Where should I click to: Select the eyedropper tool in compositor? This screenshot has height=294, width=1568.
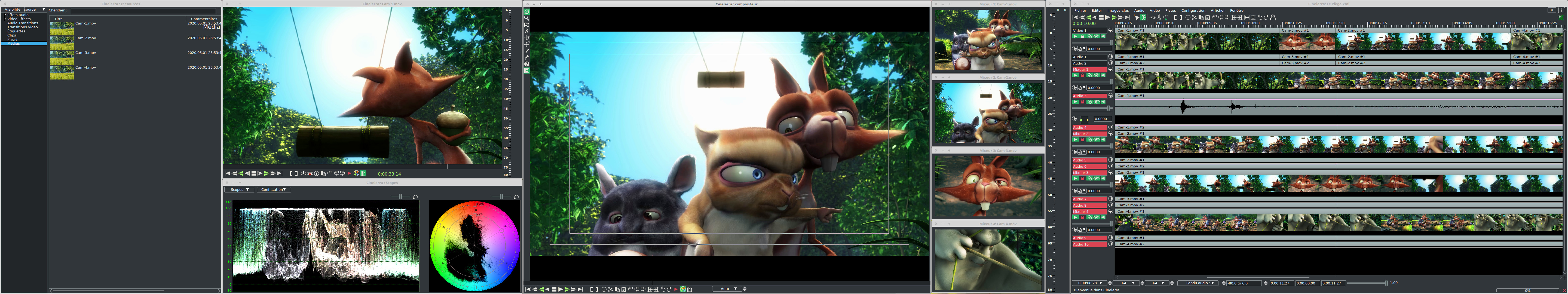[526, 57]
